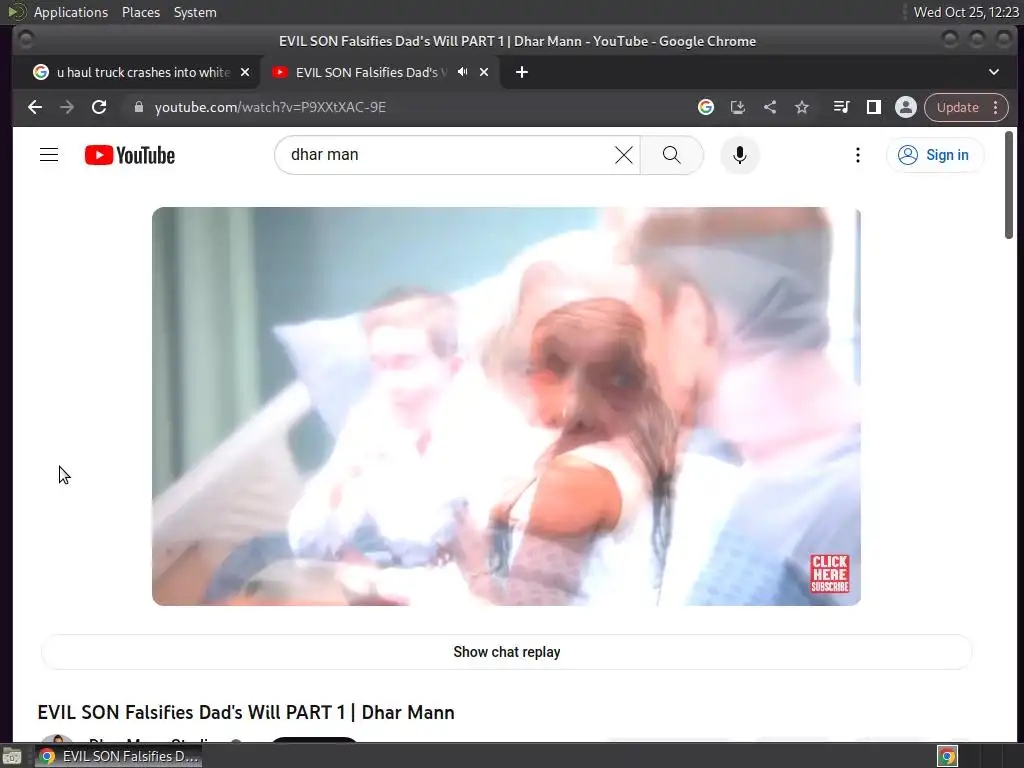The width and height of the screenshot is (1024, 768).
Task: Click the page vertical scrollbar
Action: 1009,185
